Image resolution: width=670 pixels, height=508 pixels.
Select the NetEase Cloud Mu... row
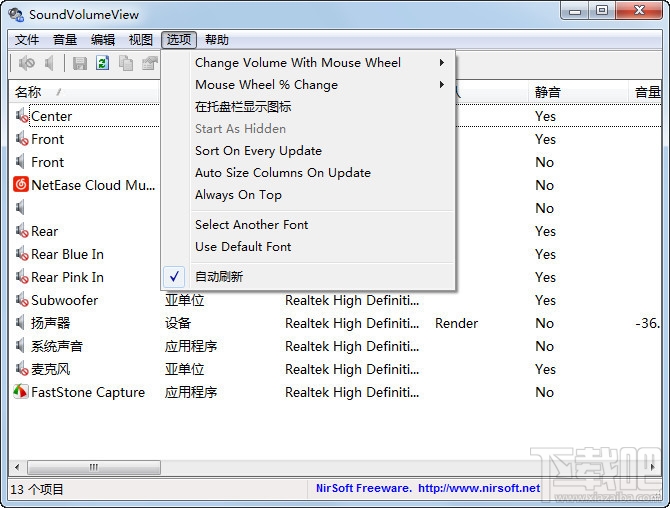(93, 185)
